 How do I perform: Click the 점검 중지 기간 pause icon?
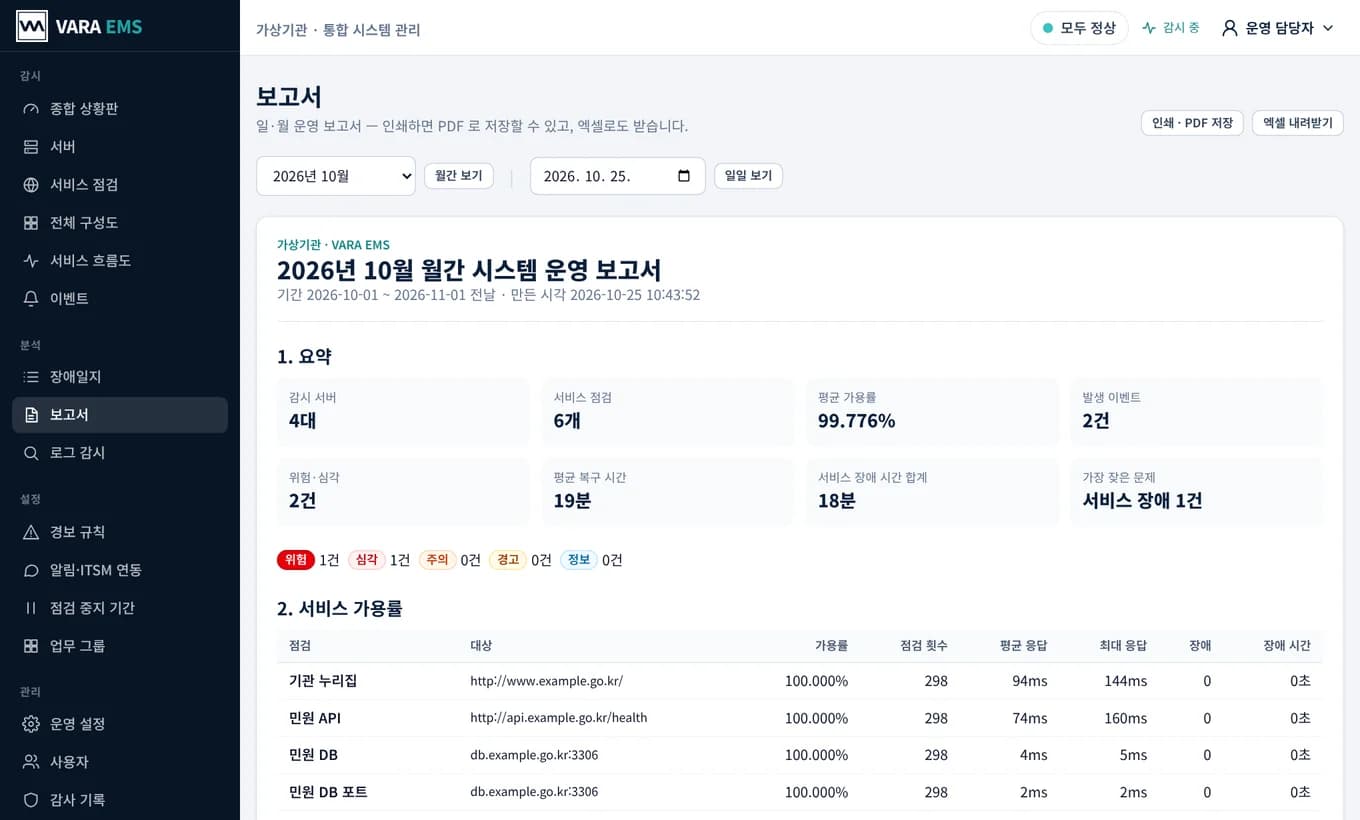(x=31, y=608)
